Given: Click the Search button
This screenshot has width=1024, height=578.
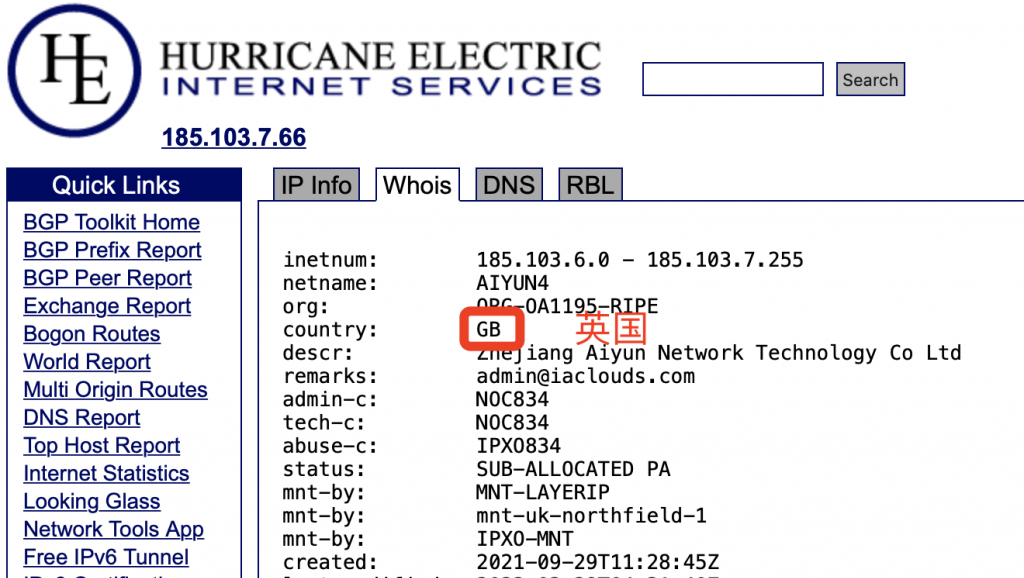Looking at the screenshot, I should [x=871, y=79].
